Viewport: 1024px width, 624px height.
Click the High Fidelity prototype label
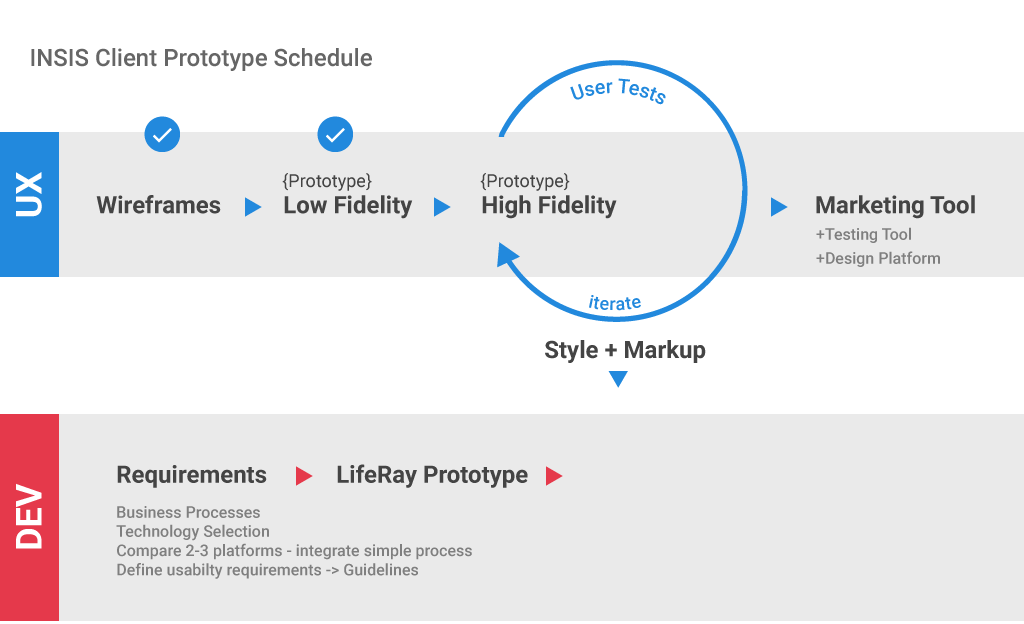(x=548, y=206)
